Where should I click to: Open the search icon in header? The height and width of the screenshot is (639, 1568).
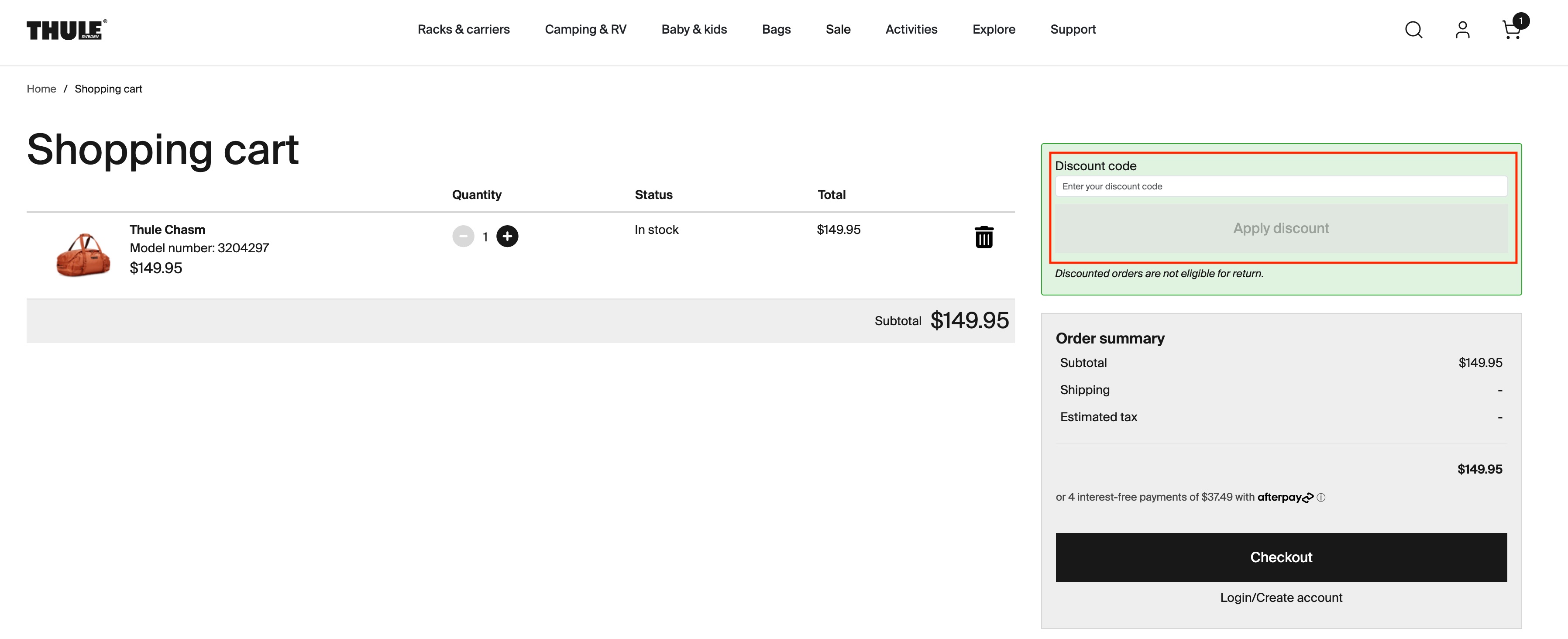point(1413,30)
